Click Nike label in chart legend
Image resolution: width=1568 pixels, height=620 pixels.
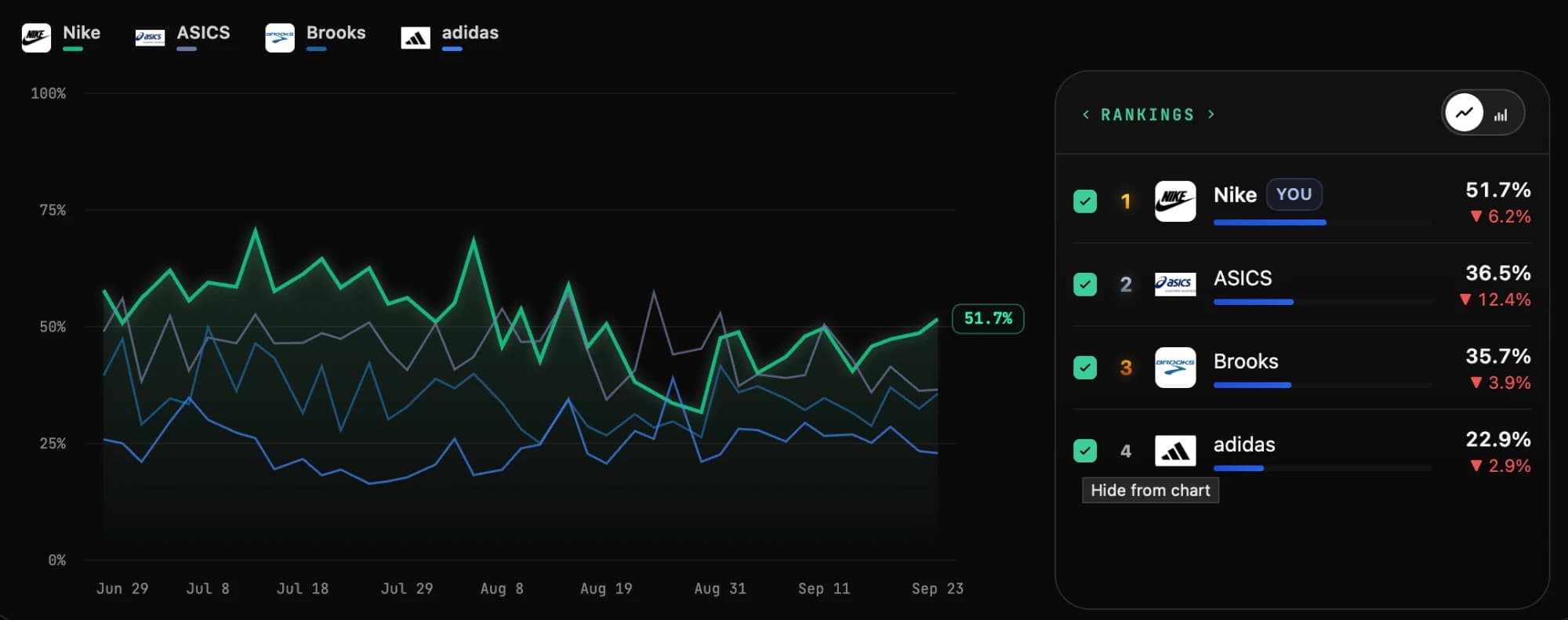[x=82, y=33]
